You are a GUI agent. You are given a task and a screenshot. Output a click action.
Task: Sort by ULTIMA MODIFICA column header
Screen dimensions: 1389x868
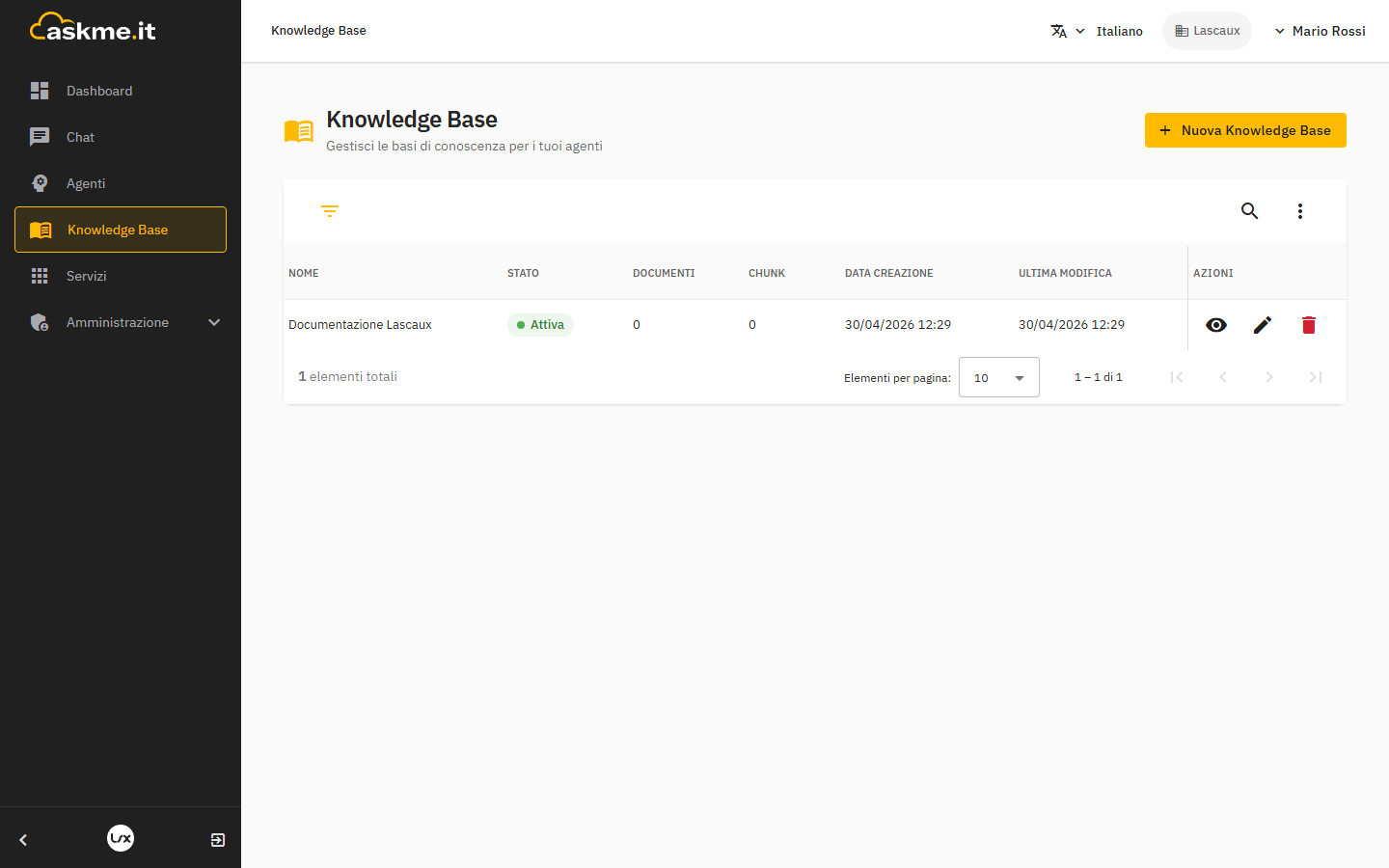pos(1065,273)
